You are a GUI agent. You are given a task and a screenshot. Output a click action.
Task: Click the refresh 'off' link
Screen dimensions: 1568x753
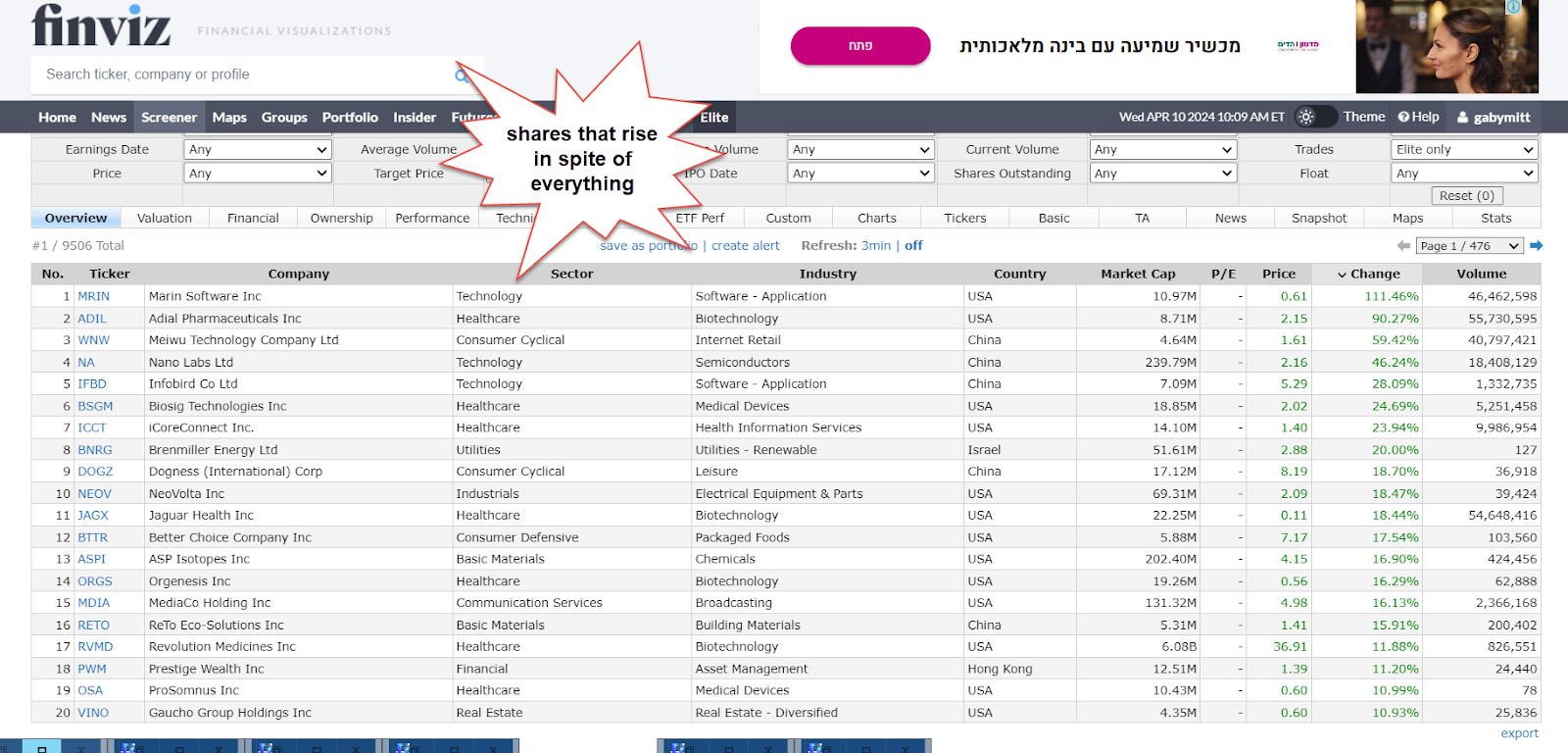point(913,246)
